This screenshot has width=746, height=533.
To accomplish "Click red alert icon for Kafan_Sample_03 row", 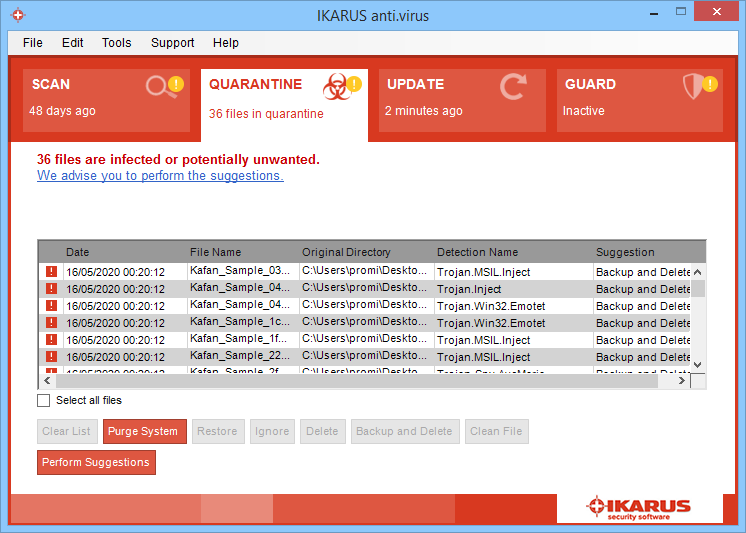I will (51, 272).
